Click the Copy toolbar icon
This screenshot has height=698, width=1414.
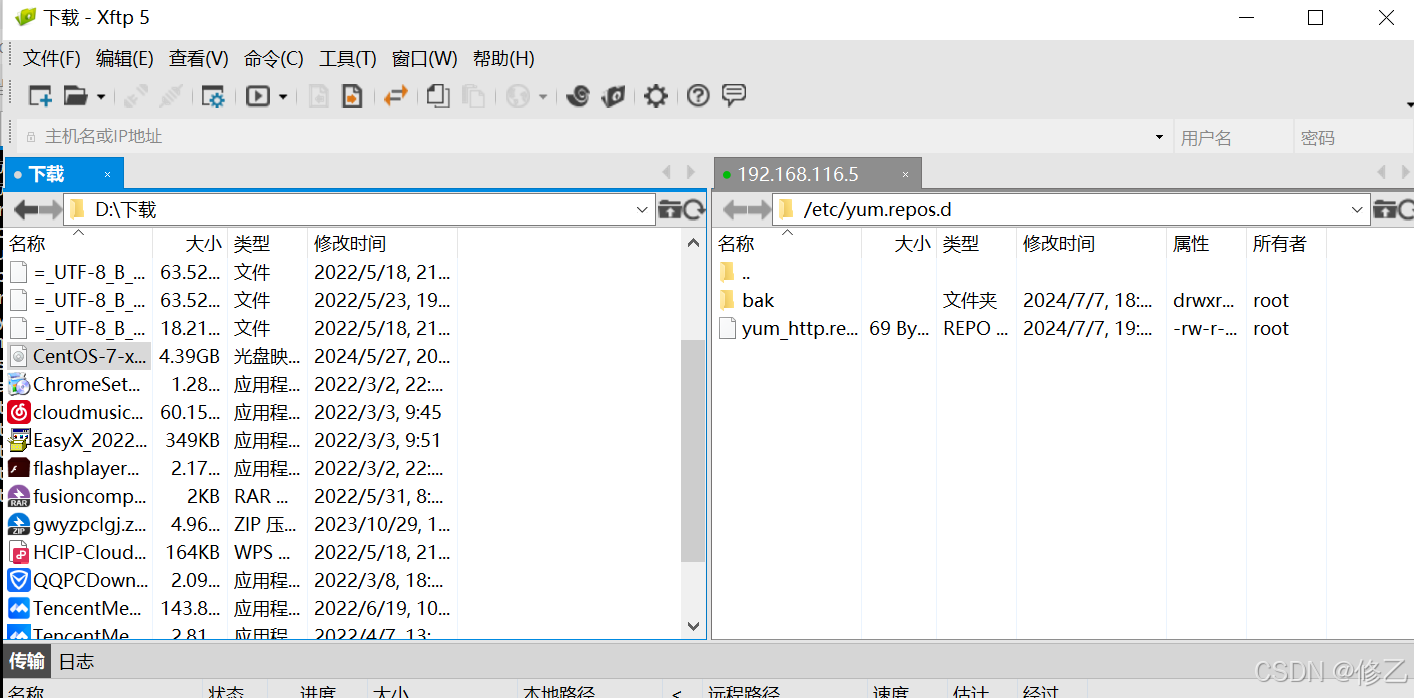[438, 96]
